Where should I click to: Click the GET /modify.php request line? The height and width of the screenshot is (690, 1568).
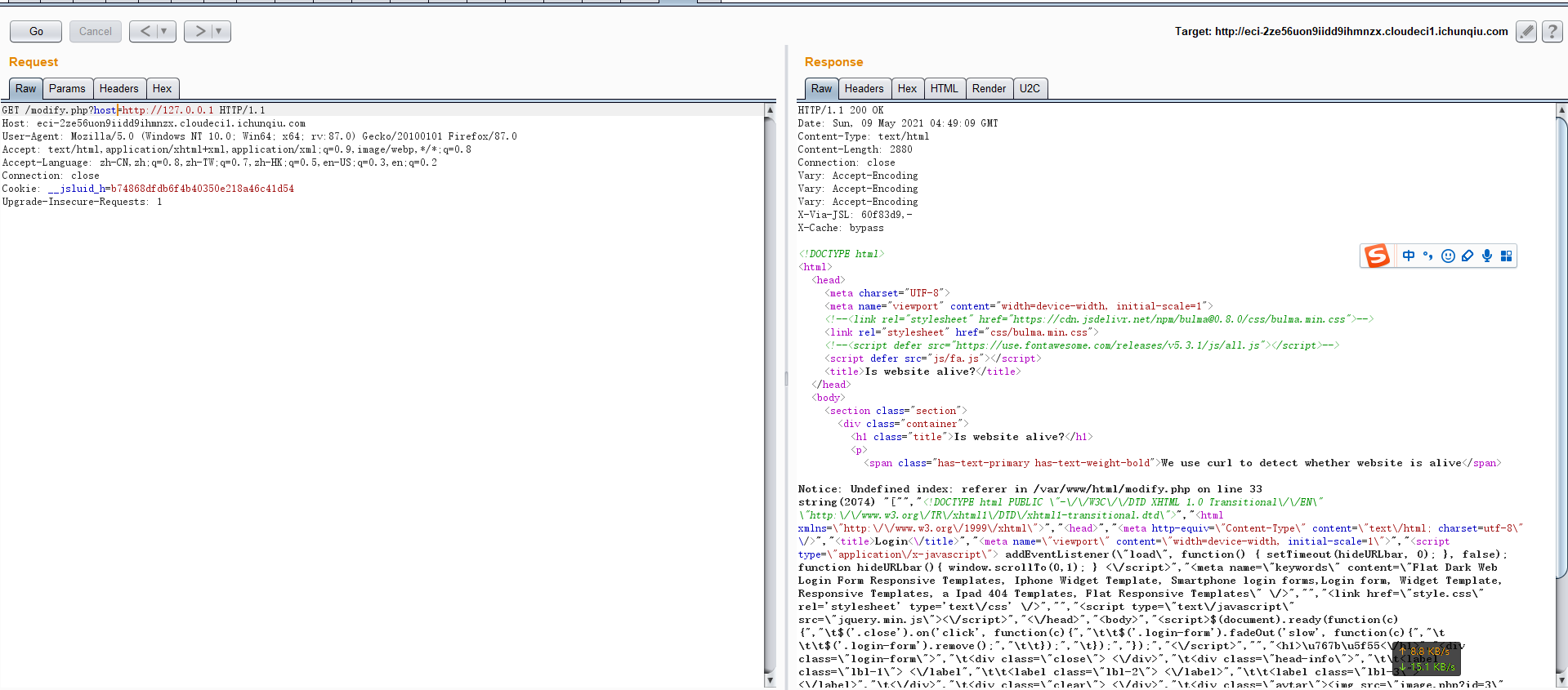[133, 110]
